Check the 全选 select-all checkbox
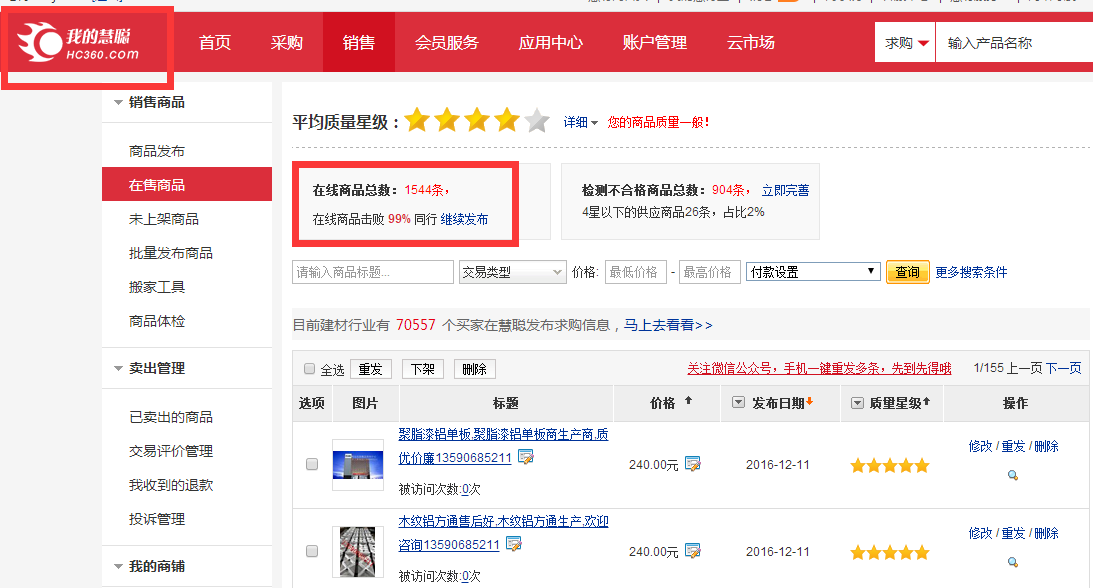 tap(309, 368)
